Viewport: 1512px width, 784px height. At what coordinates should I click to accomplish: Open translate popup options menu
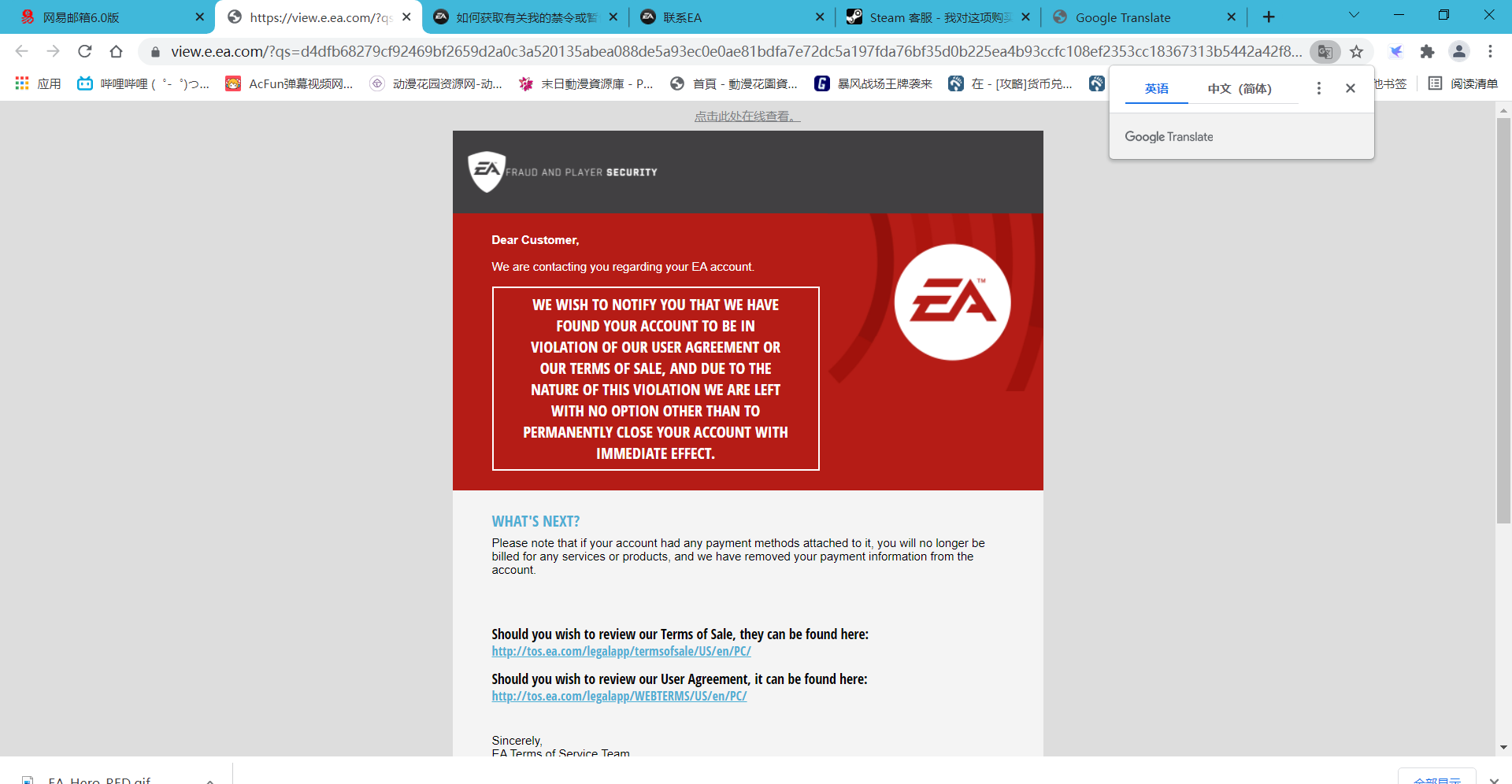[x=1318, y=88]
